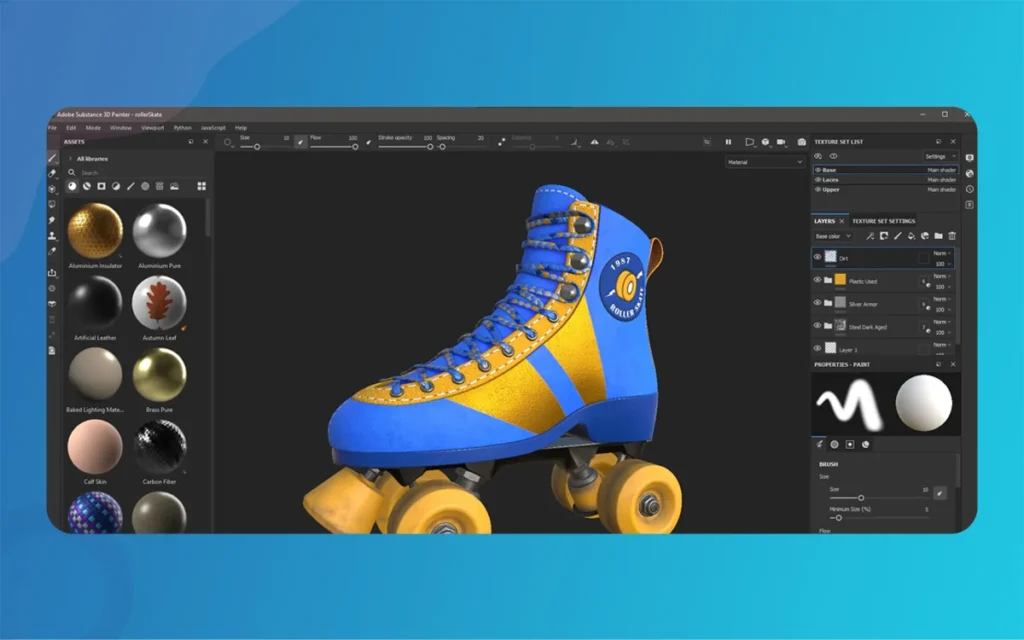The height and width of the screenshot is (640, 1024).
Task: Click the trash icon to delete a layer
Action: tap(950, 236)
